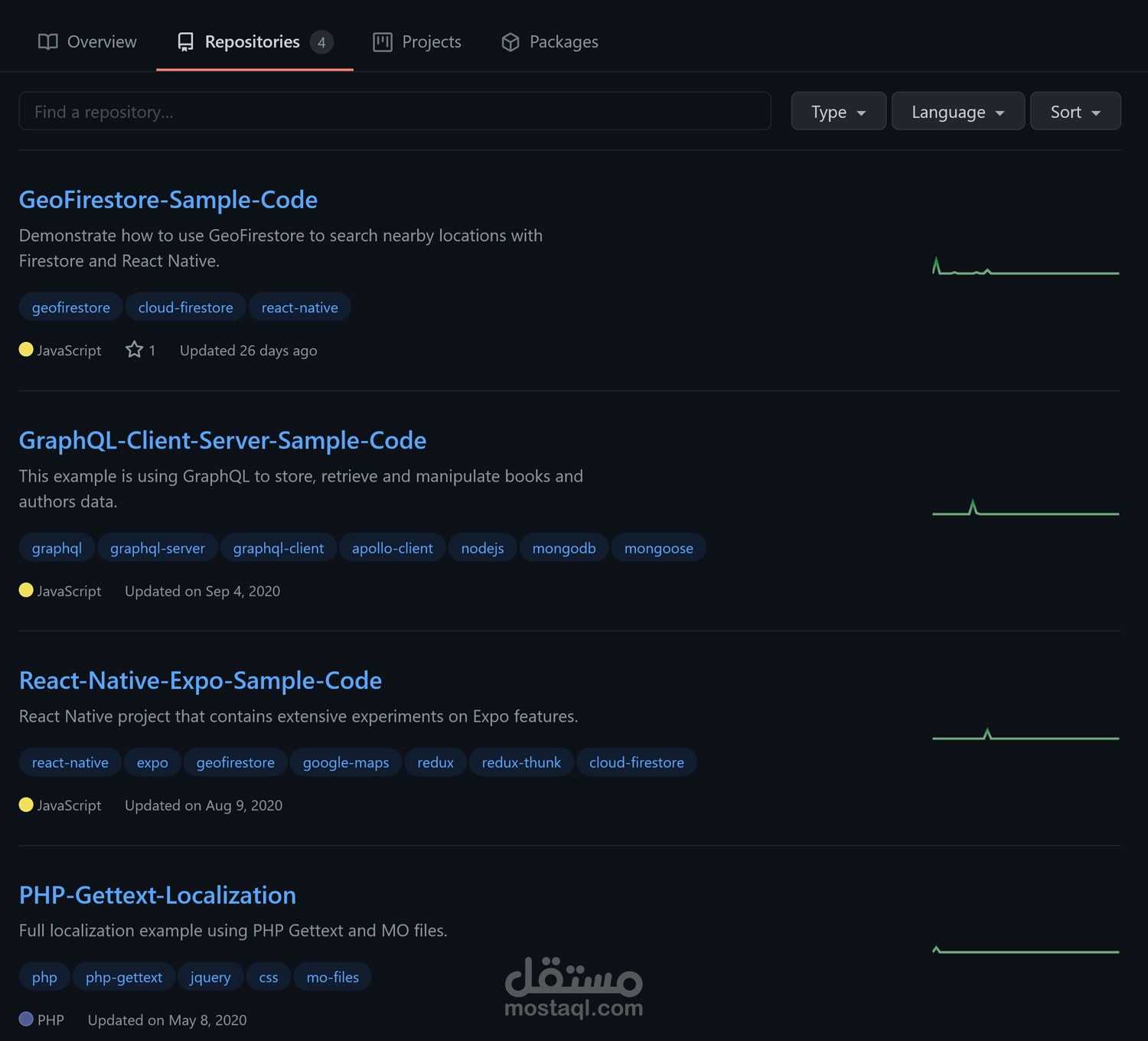The width and height of the screenshot is (1148, 1041).
Task: Click "Updated on Sep 4, 2020" text
Action: click(202, 591)
